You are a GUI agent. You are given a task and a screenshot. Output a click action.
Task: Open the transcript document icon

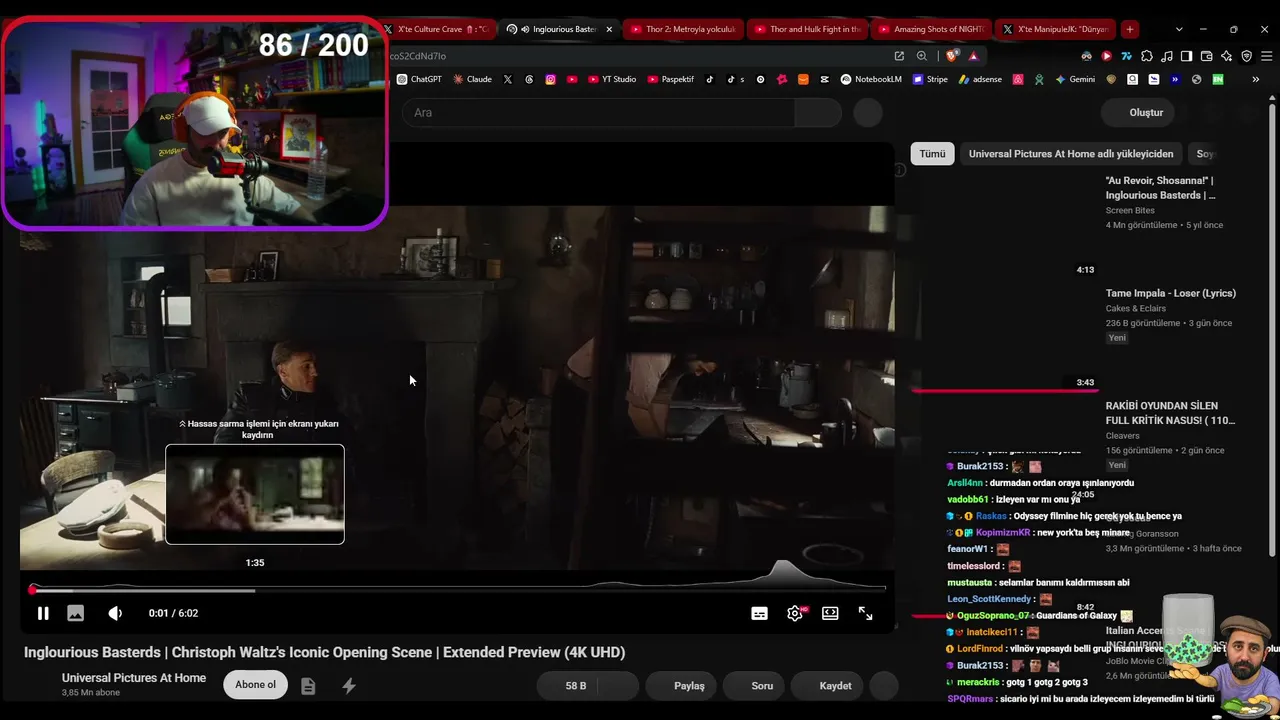tap(308, 686)
